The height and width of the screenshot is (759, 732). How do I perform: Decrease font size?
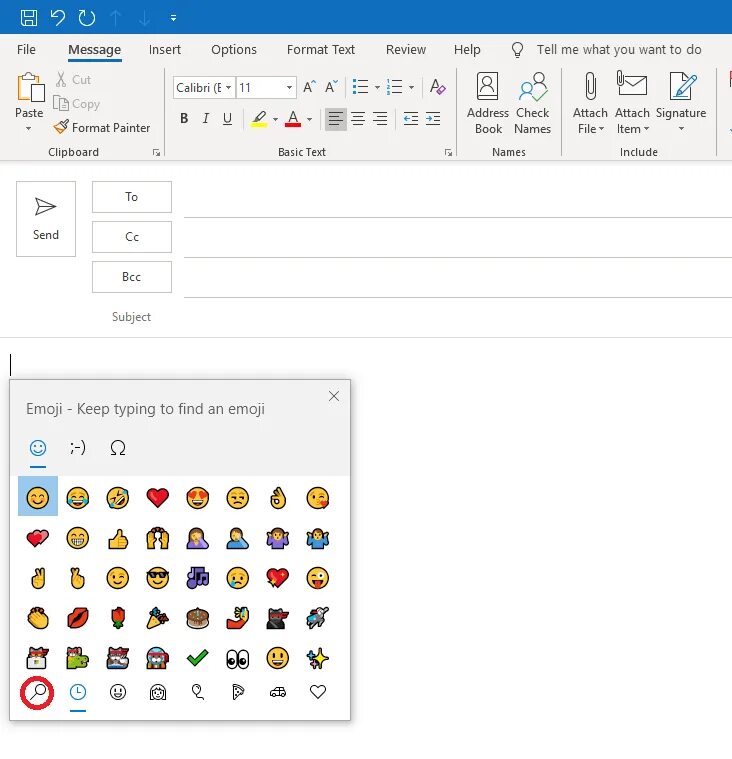point(332,87)
